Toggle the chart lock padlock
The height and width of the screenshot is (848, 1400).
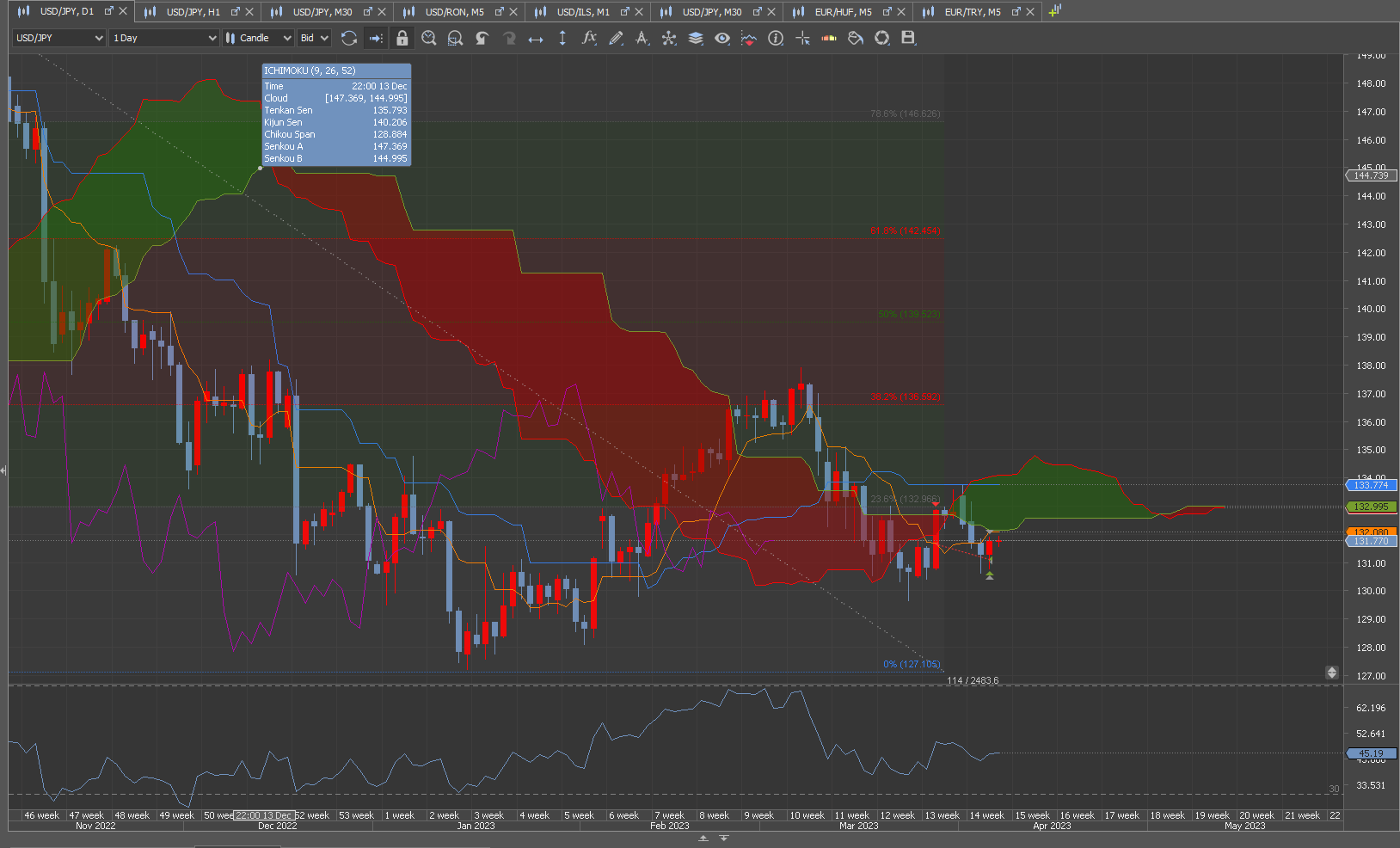[402, 38]
